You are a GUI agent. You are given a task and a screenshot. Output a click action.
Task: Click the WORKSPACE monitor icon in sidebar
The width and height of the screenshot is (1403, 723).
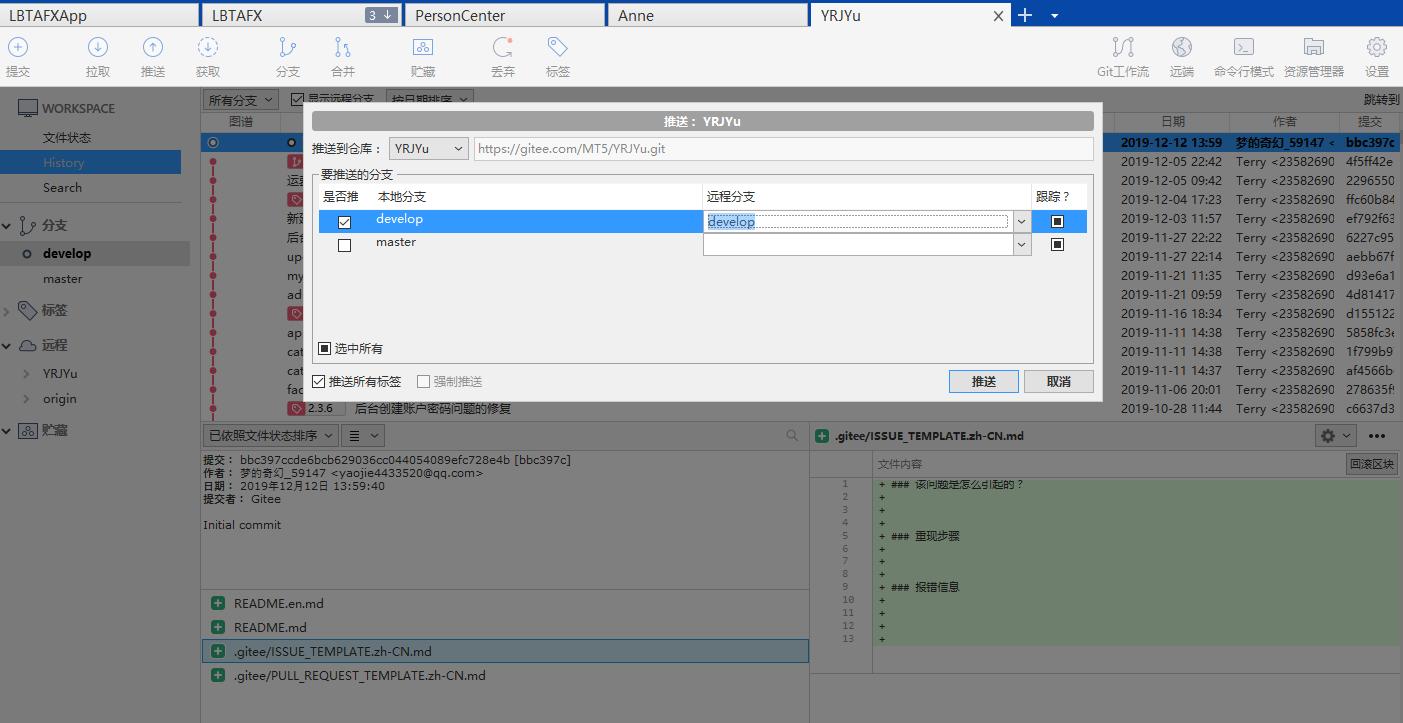pyautogui.click(x=27, y=108)
